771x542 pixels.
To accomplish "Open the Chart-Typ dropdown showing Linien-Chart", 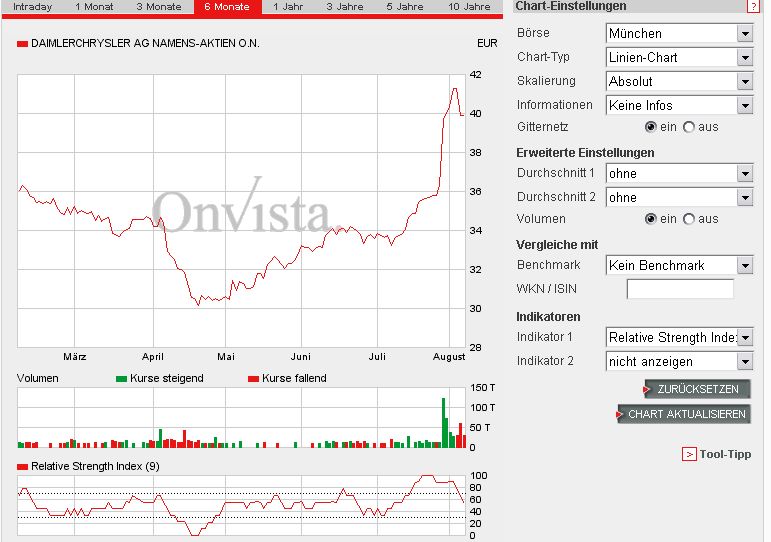I will coord(680,58).
